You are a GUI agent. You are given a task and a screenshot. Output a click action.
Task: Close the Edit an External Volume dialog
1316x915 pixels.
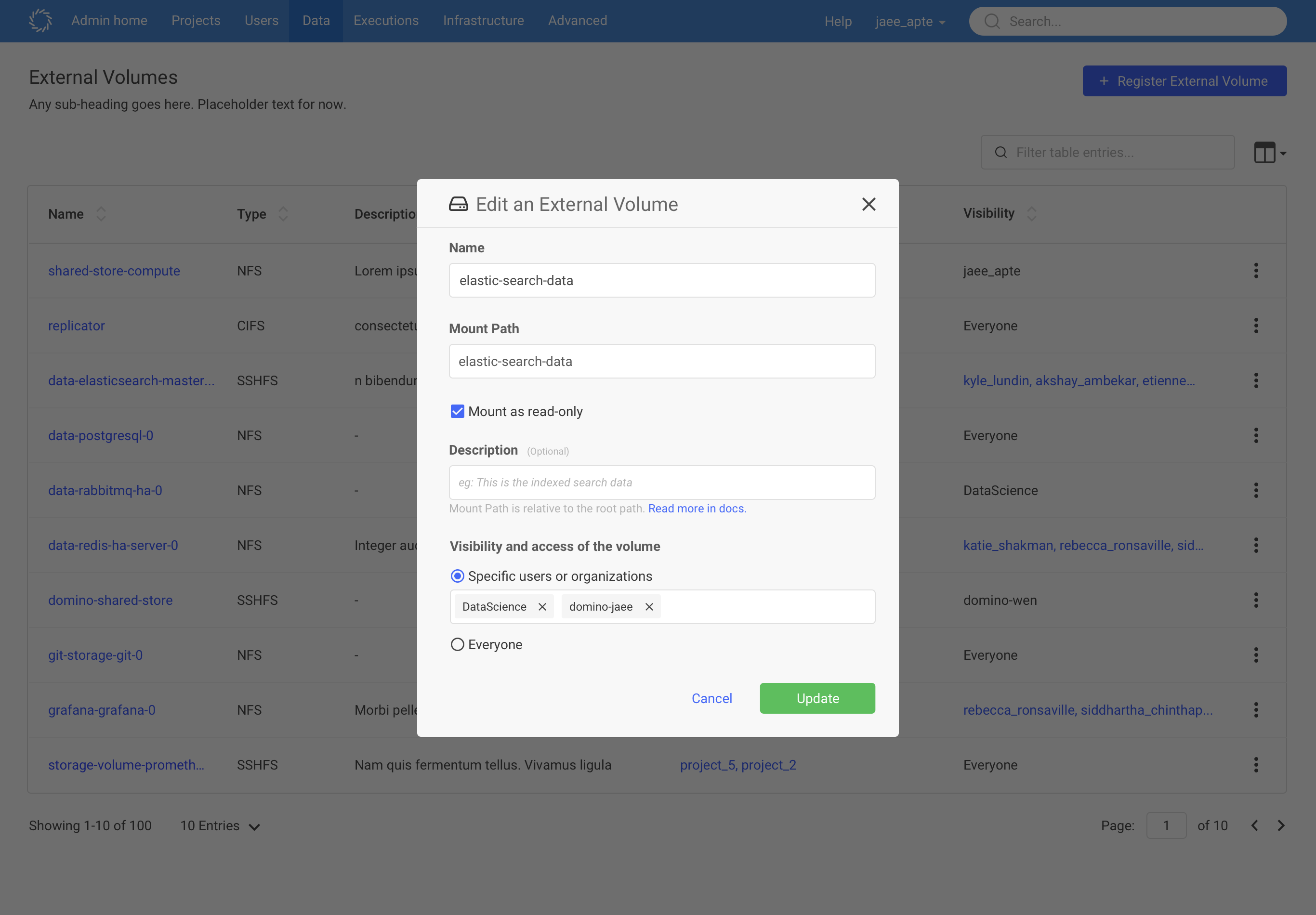click(869, 204)
